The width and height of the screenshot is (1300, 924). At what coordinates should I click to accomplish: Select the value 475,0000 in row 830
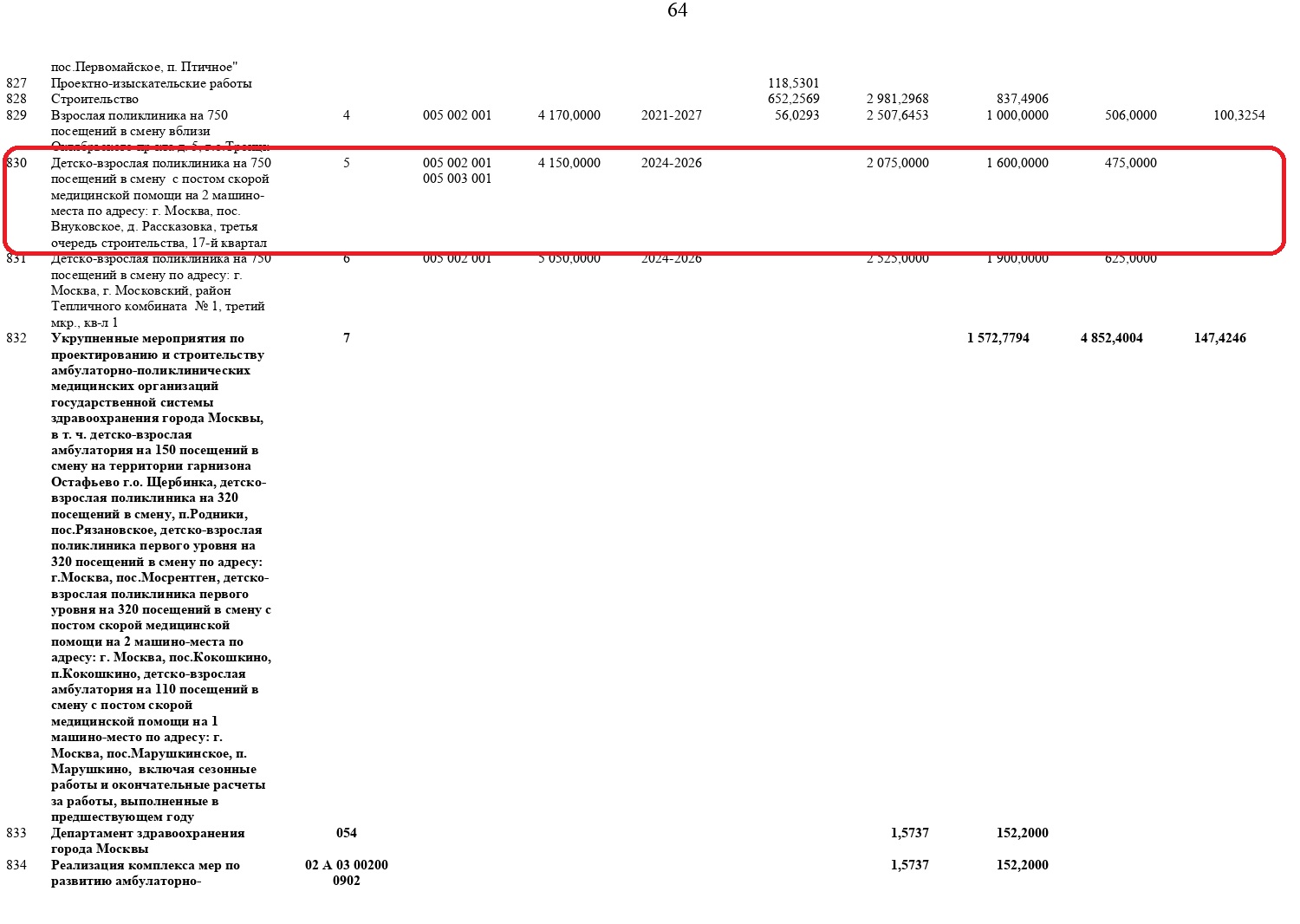coord(1130,163)
